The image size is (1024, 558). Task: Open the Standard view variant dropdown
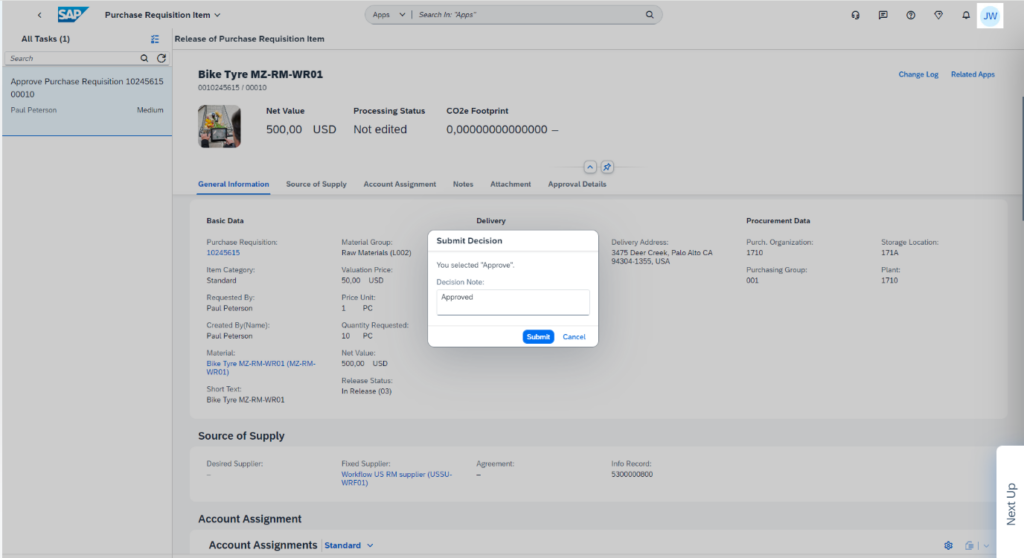(348, 545)
